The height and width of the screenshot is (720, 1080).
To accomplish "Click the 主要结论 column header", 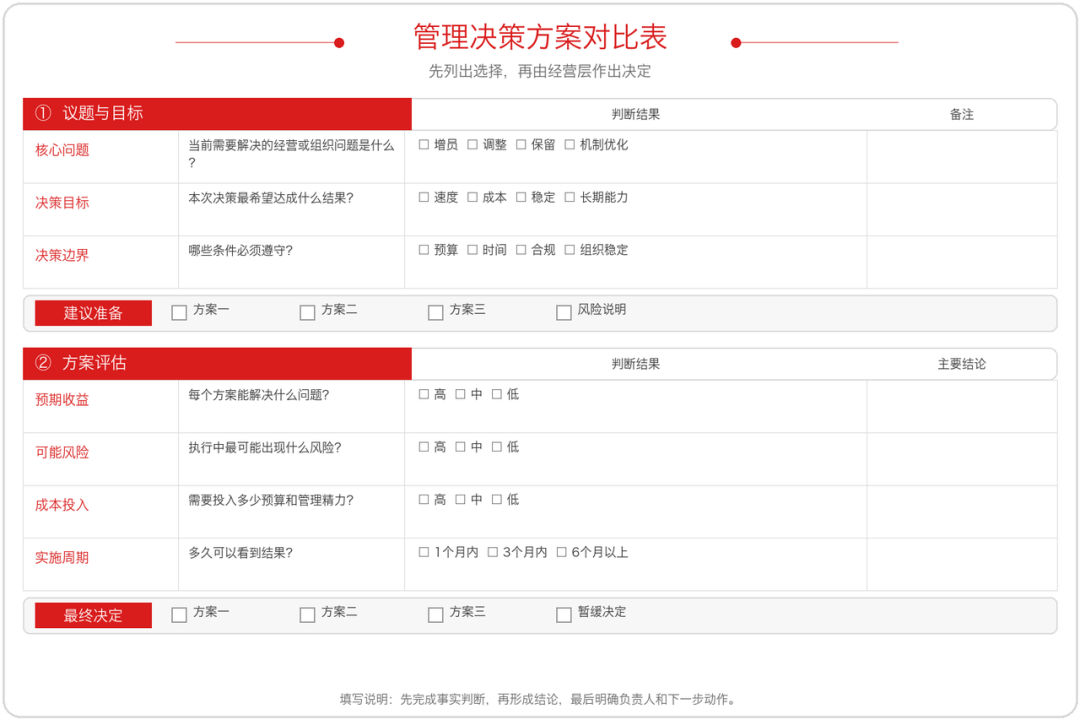I will [962, 364].
